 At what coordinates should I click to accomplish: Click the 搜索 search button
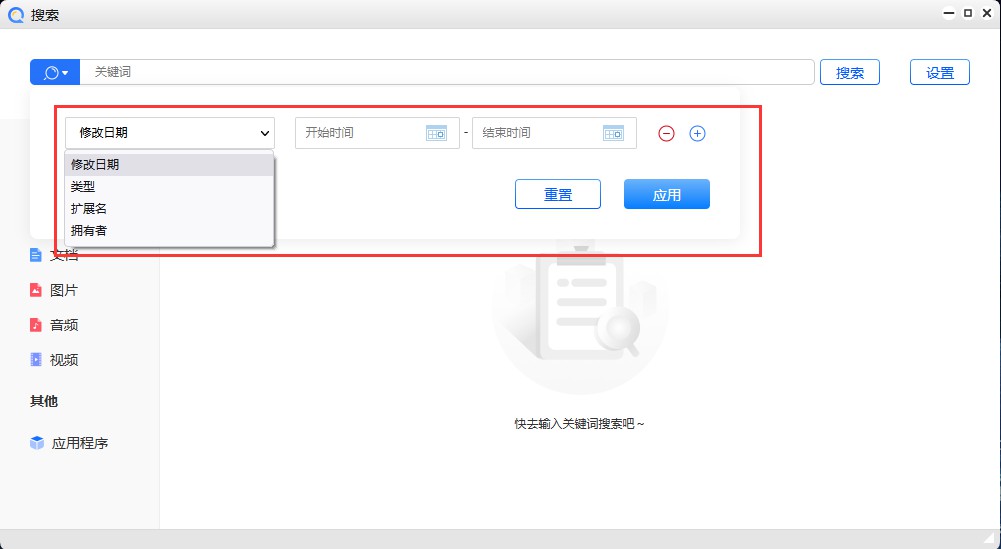click(849, 72)
